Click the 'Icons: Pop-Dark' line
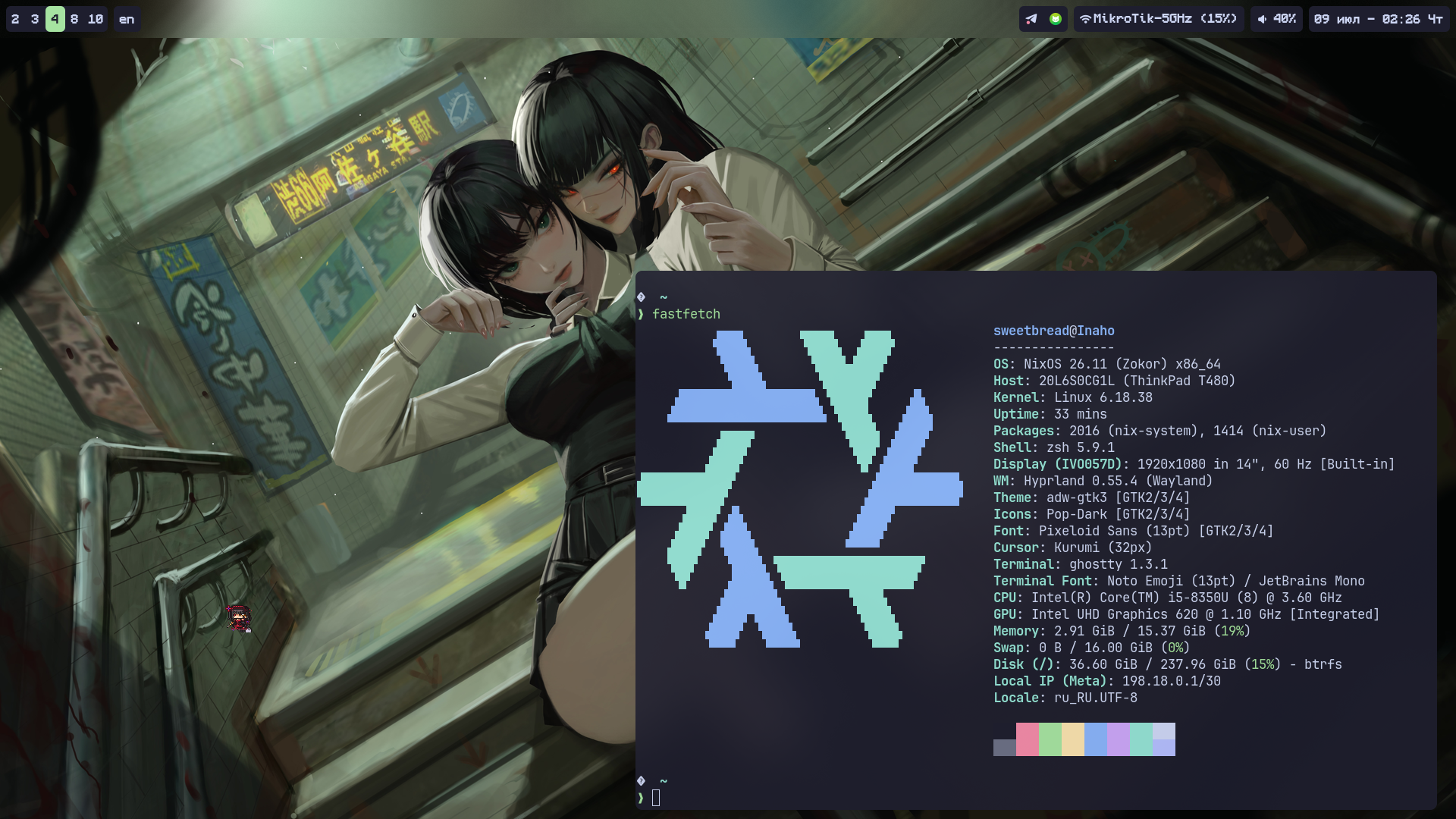This screenshot has height=819, width=1456. 1092,514
